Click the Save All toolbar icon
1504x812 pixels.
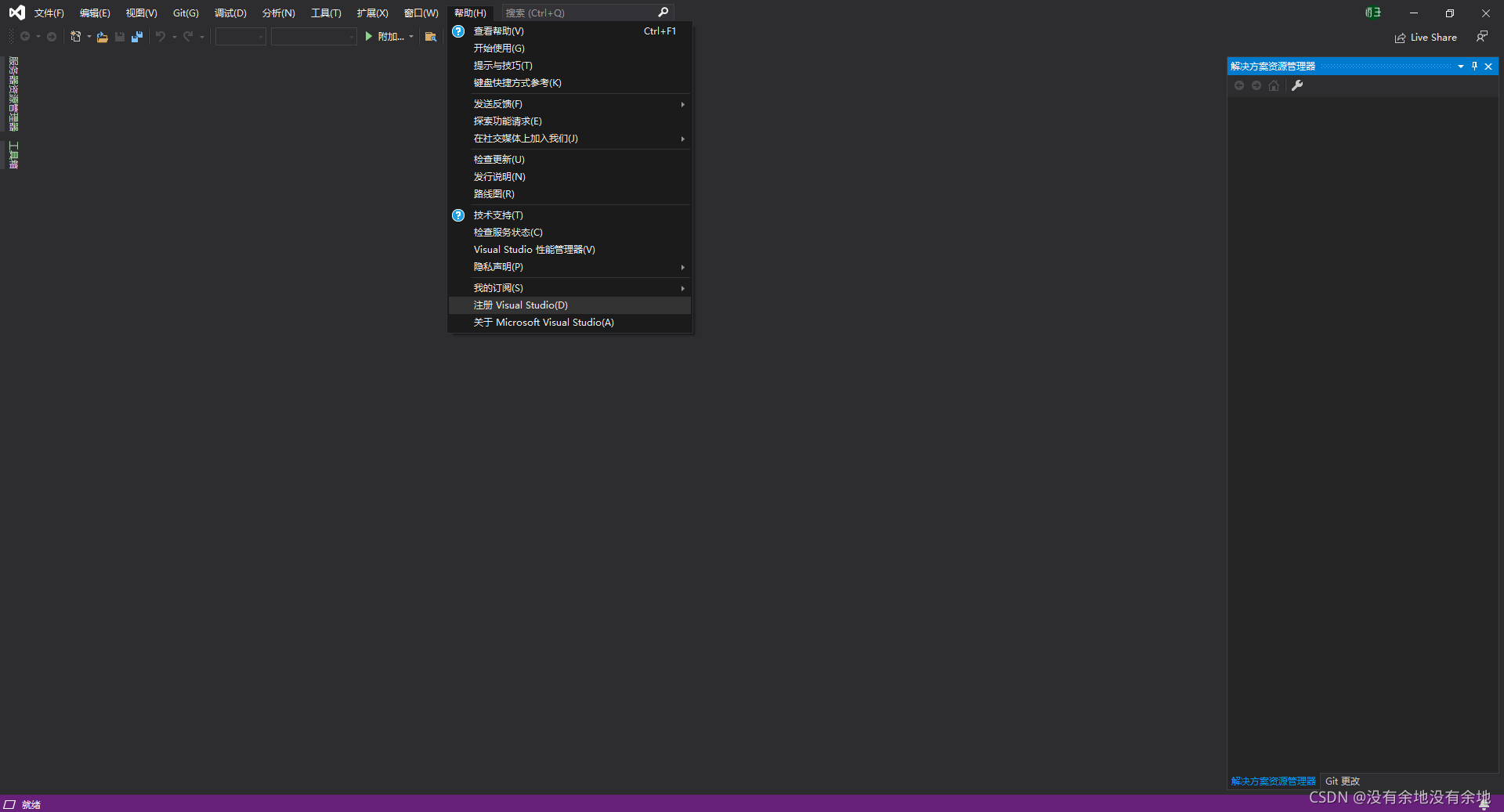(137, 37)
